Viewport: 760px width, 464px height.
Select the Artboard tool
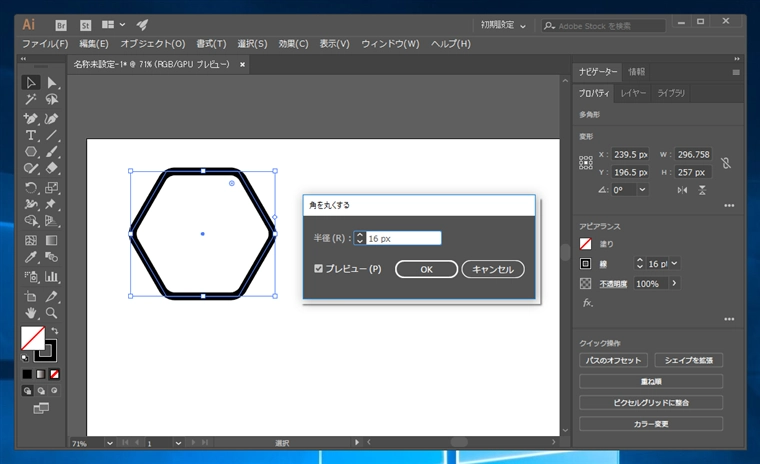[x=31, y=296]
